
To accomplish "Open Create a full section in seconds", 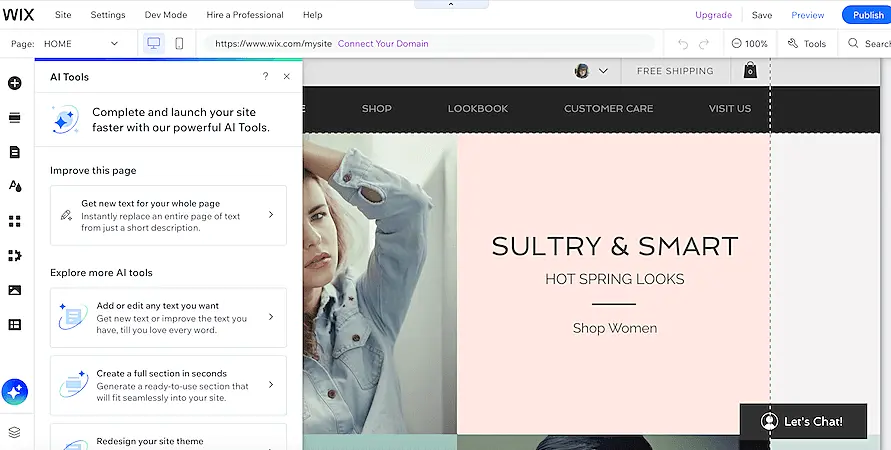I will (x=168, y=385).
